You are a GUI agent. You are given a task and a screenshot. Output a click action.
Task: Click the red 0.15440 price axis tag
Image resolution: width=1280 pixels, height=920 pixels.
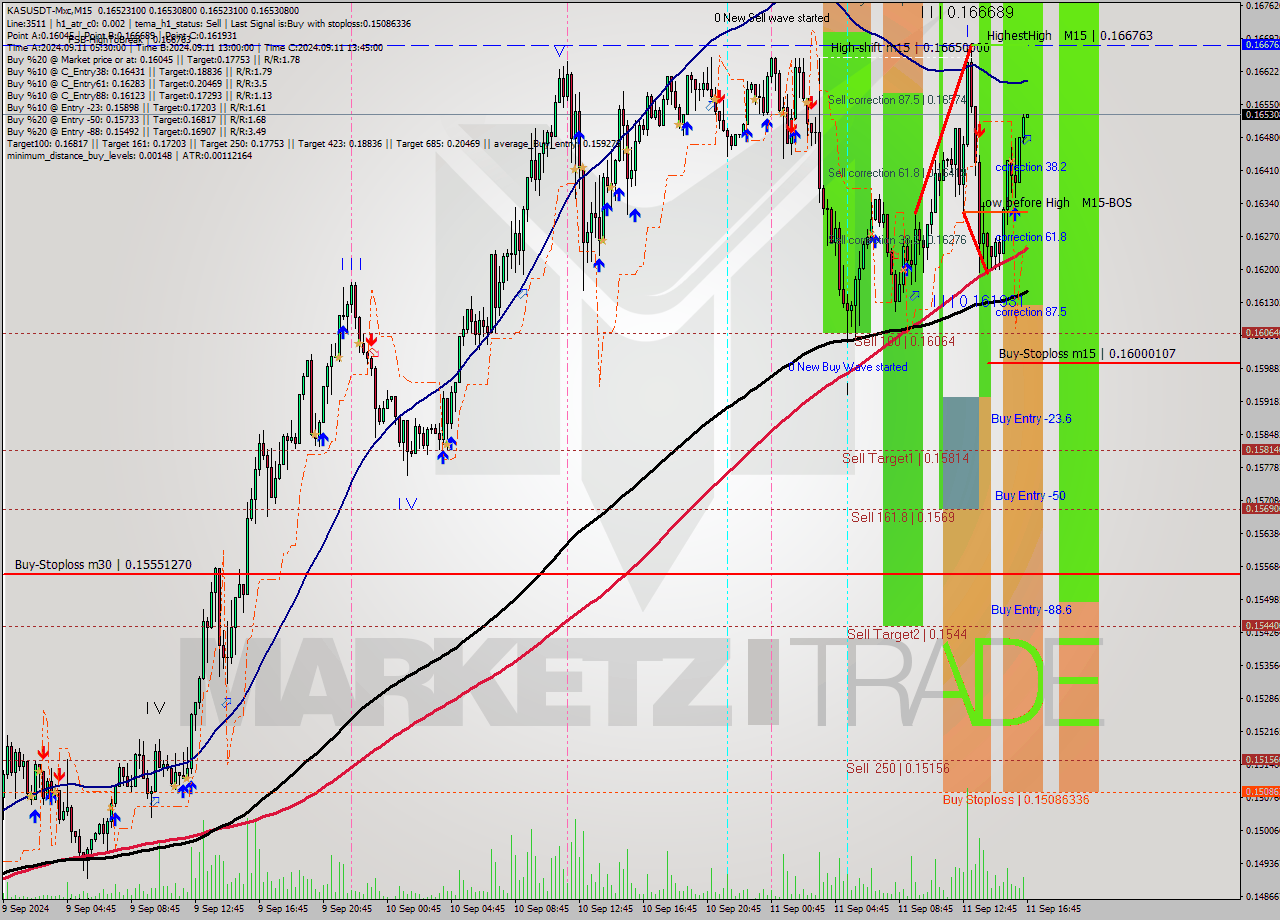coord(1260,626)
